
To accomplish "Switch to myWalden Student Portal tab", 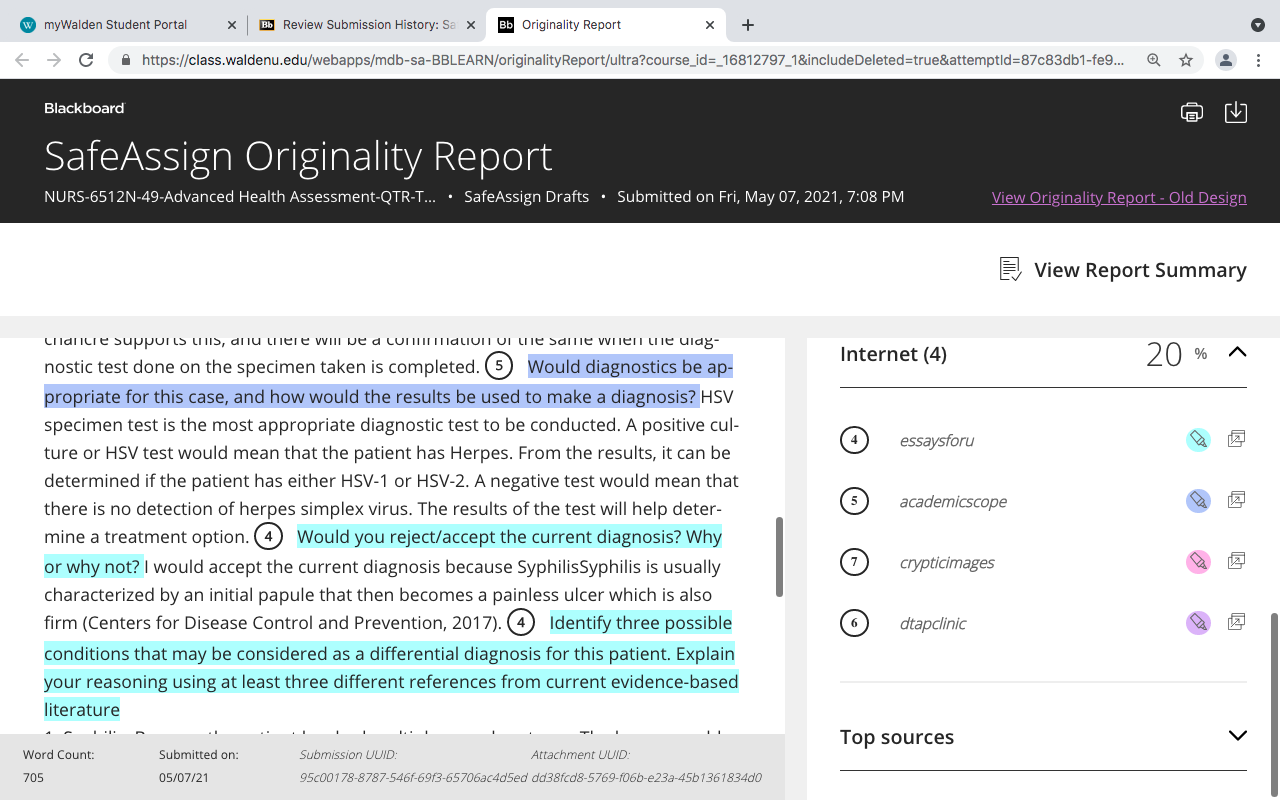I will [118, 25].
